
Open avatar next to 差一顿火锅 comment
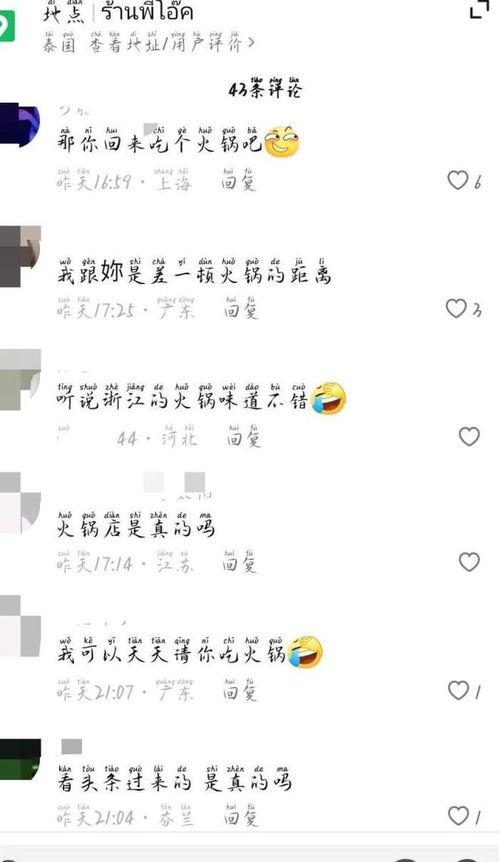pos(20,256)
